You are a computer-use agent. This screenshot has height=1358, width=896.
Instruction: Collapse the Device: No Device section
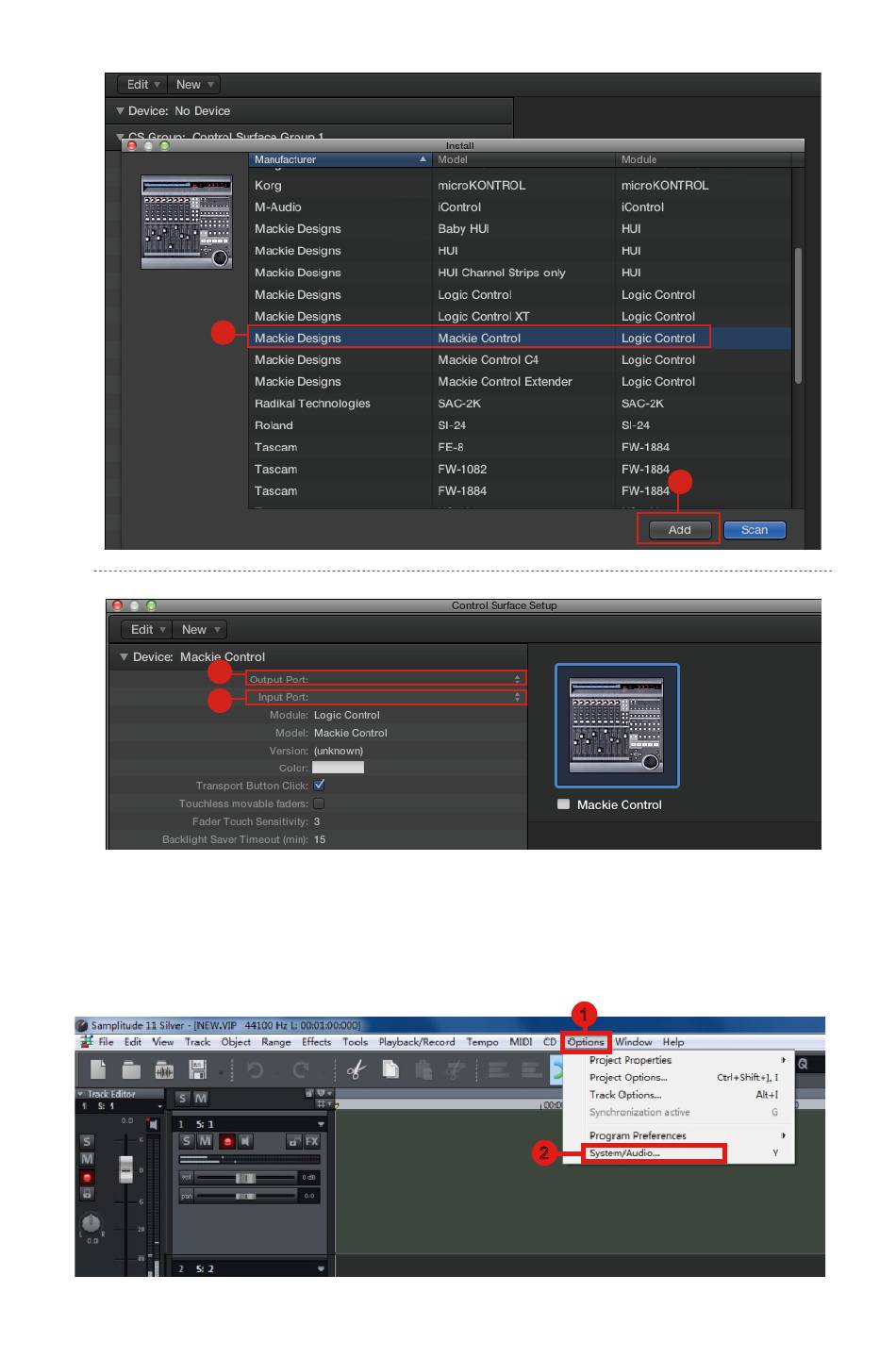[120, 110]
